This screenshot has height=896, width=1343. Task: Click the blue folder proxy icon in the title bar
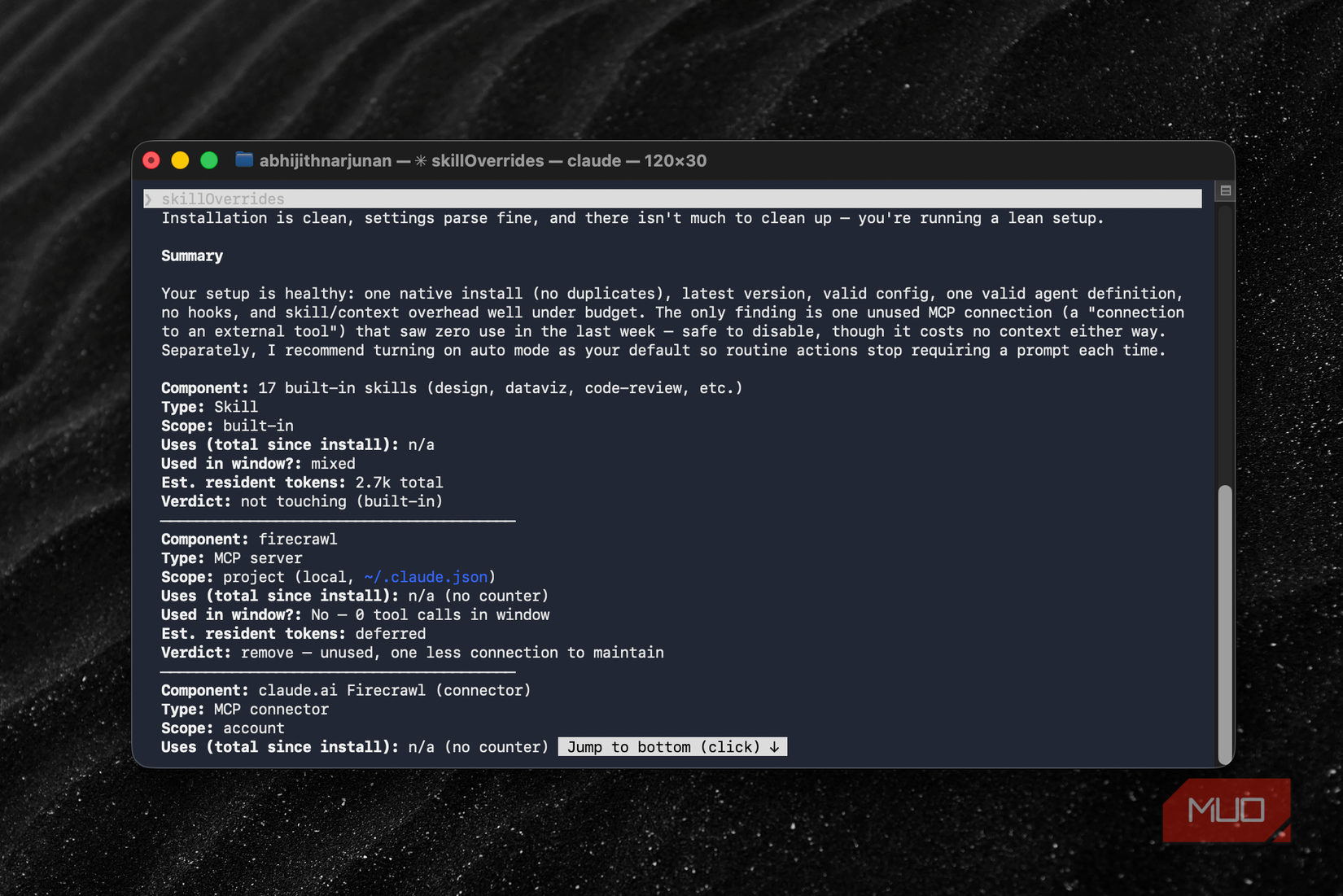click(244, 160)
